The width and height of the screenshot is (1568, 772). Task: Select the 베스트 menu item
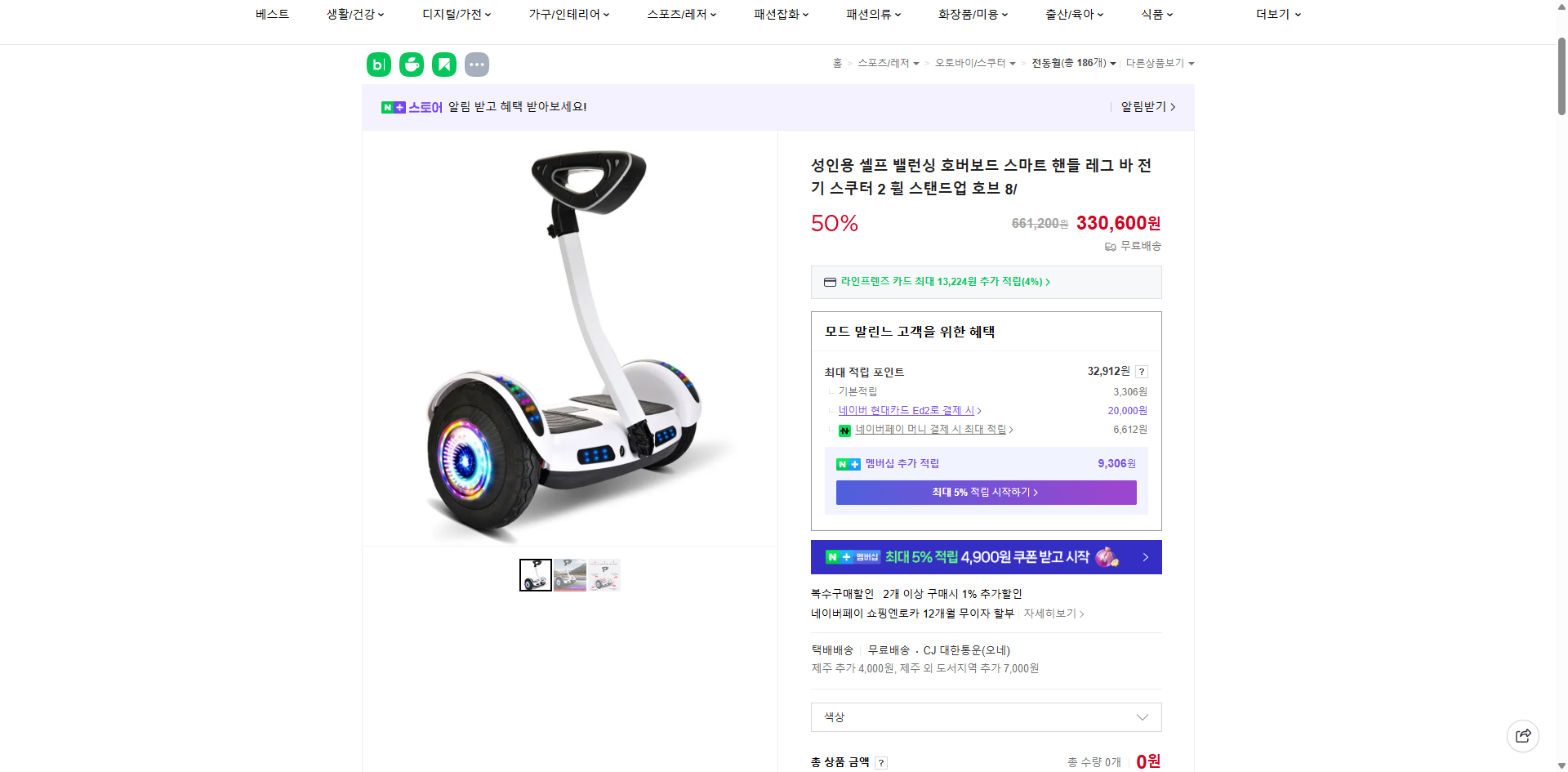click(x=272, y=14)
